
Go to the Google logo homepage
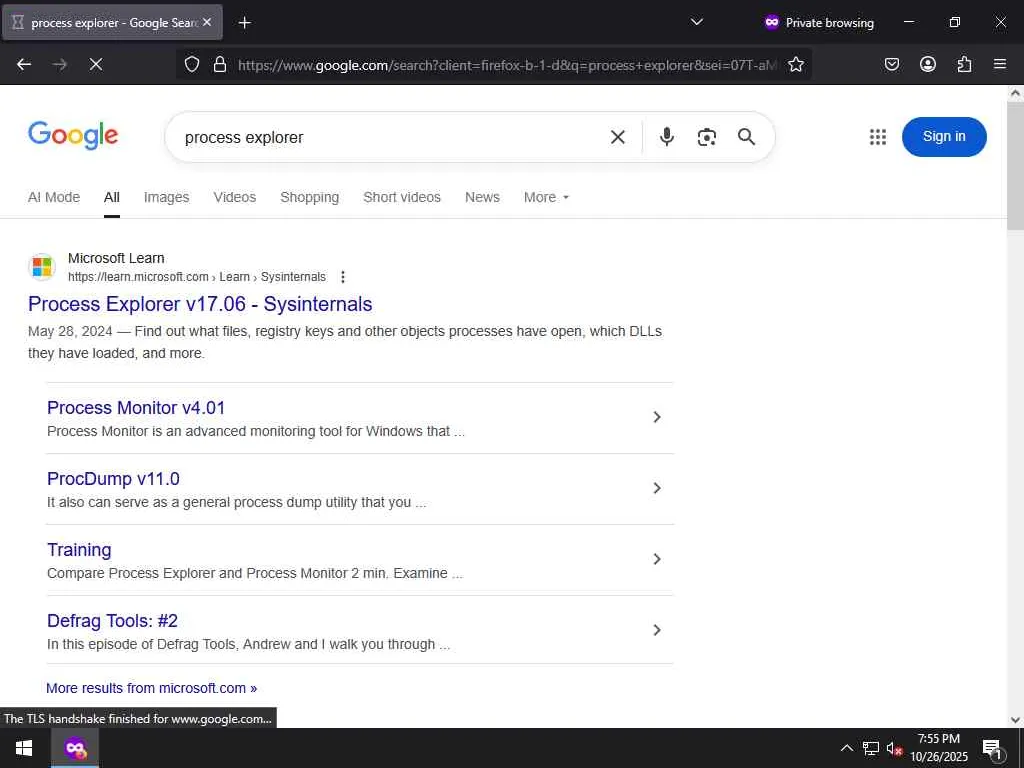point(73,136)
